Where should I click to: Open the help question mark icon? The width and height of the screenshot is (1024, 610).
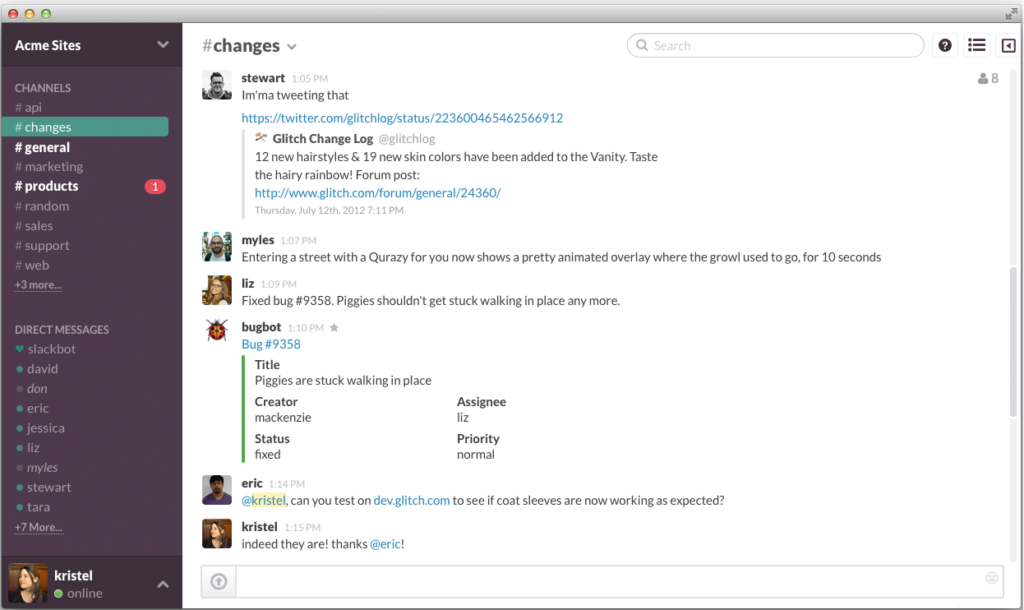(x=944, y=45)
